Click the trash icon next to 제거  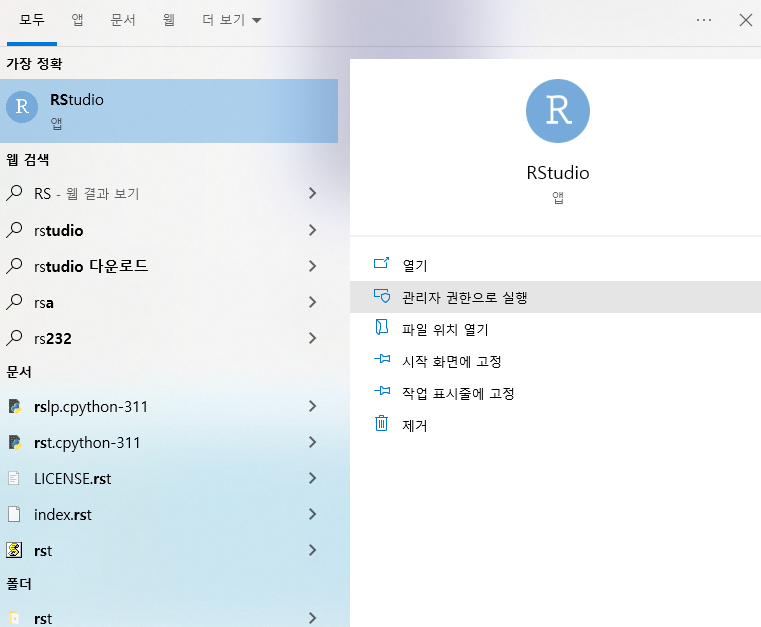pos(381,423)
